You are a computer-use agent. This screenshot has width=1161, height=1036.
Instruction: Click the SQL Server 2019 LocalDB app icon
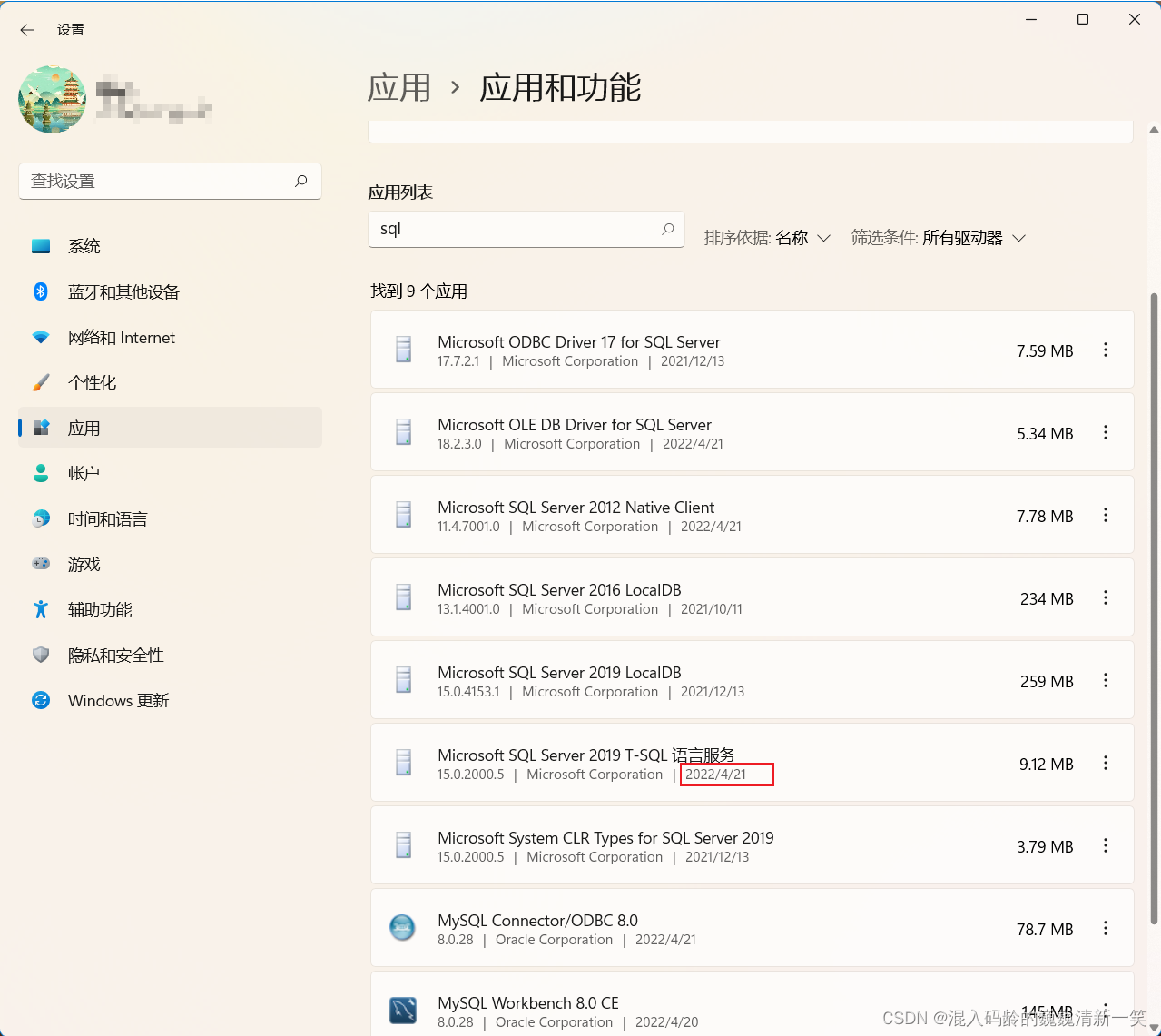[404, 680]
